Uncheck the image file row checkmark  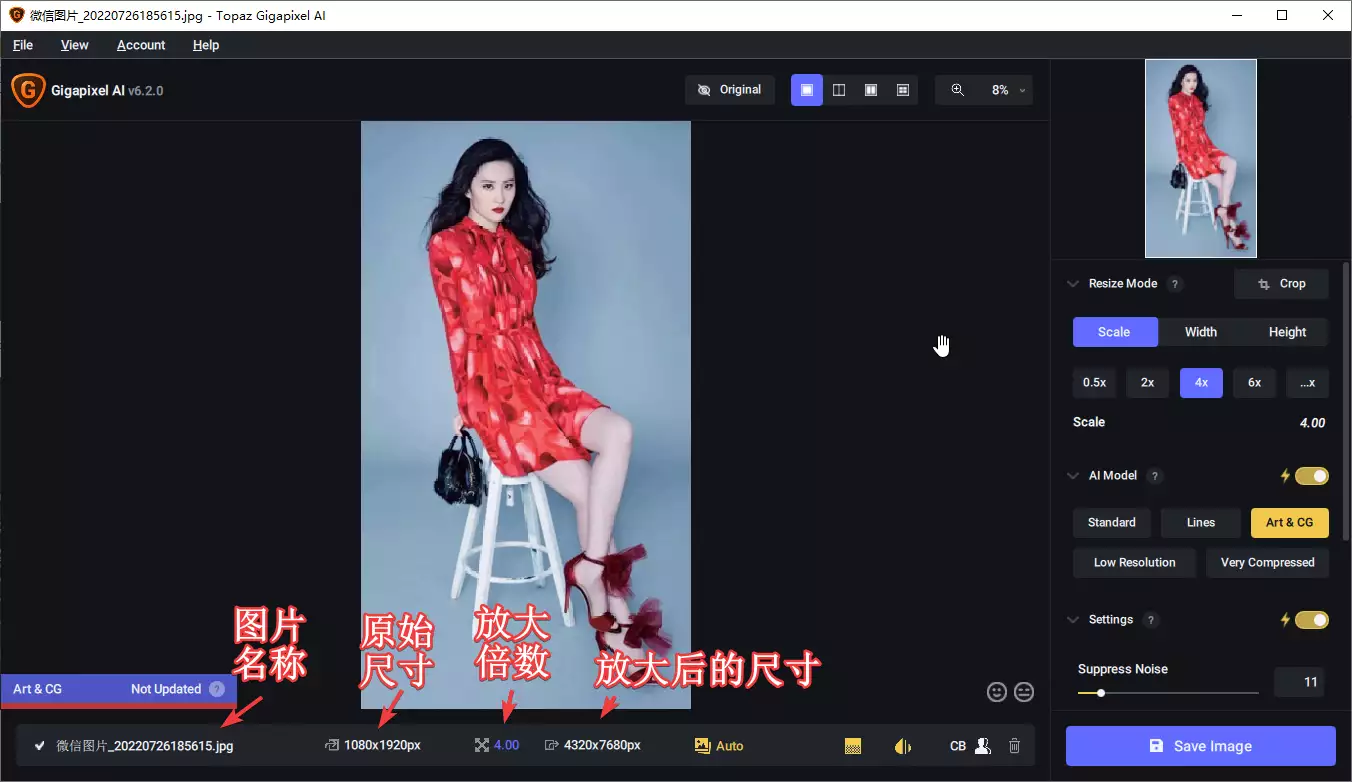[x=40, y=746]
